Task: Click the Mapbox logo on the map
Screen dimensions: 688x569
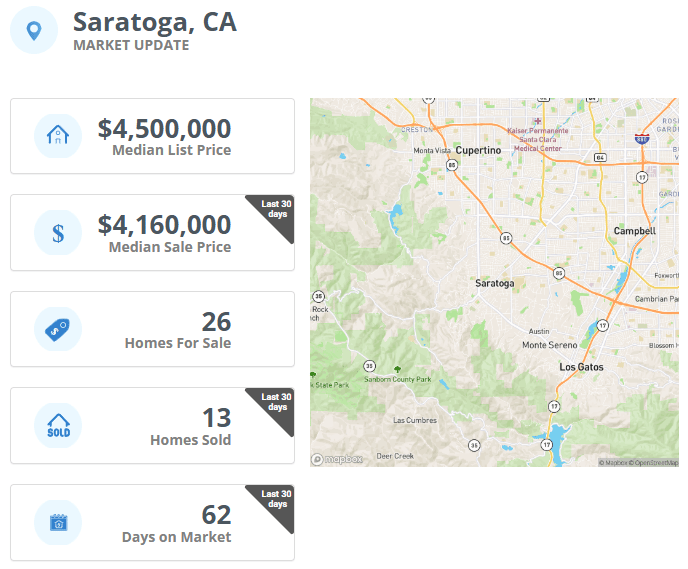Action: [337, 459]
